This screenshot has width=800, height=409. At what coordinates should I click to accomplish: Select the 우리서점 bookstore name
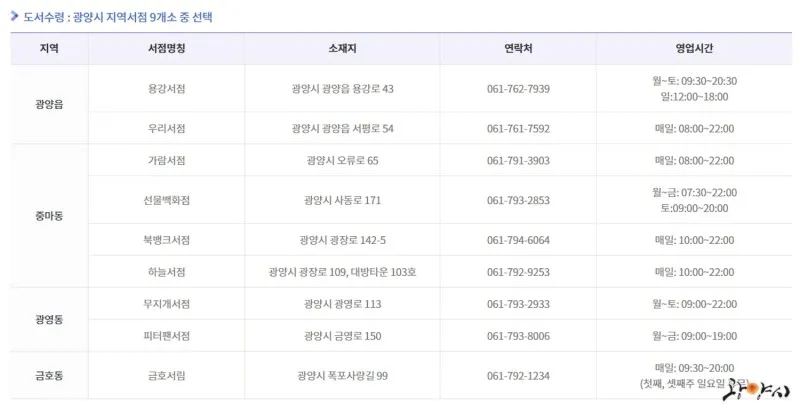tap(166, 129)
